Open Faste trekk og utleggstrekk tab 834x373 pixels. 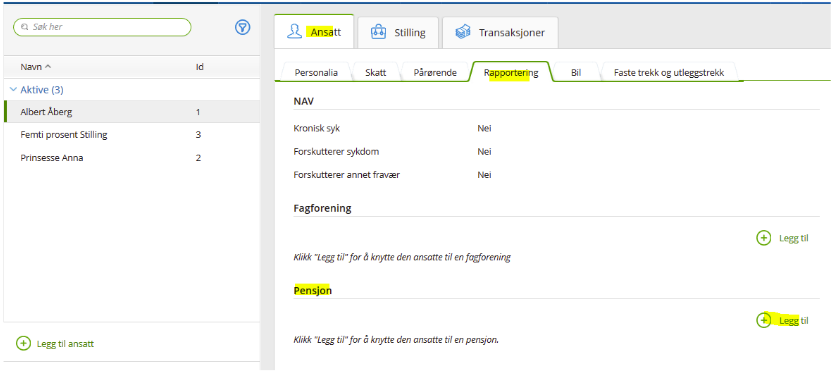[x=669, y=73]
